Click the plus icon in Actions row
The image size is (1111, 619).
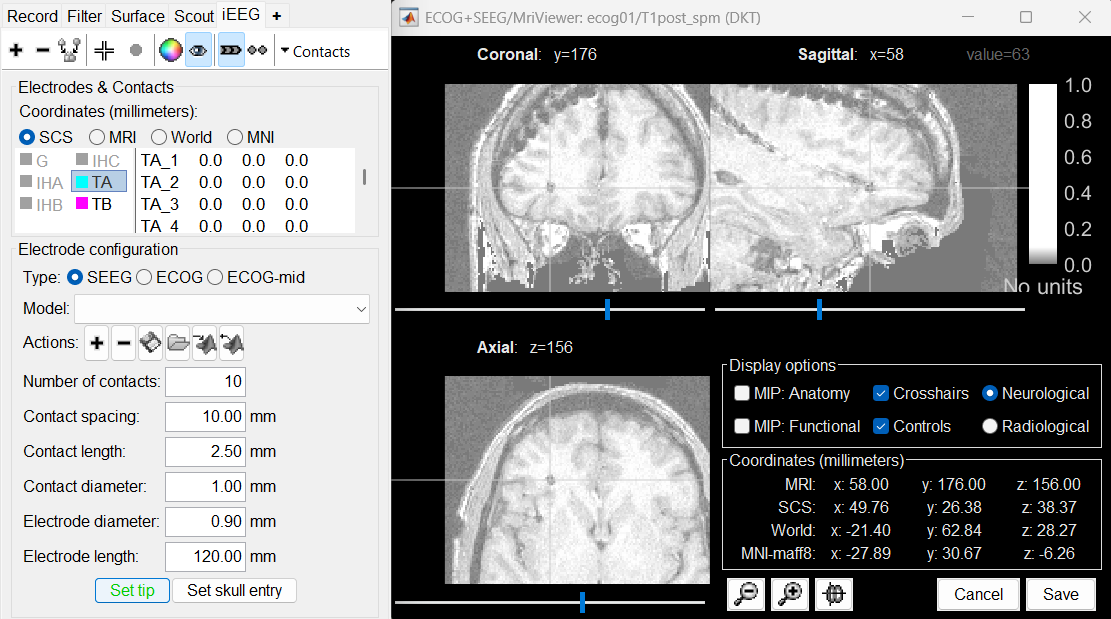tap(97, 344)
